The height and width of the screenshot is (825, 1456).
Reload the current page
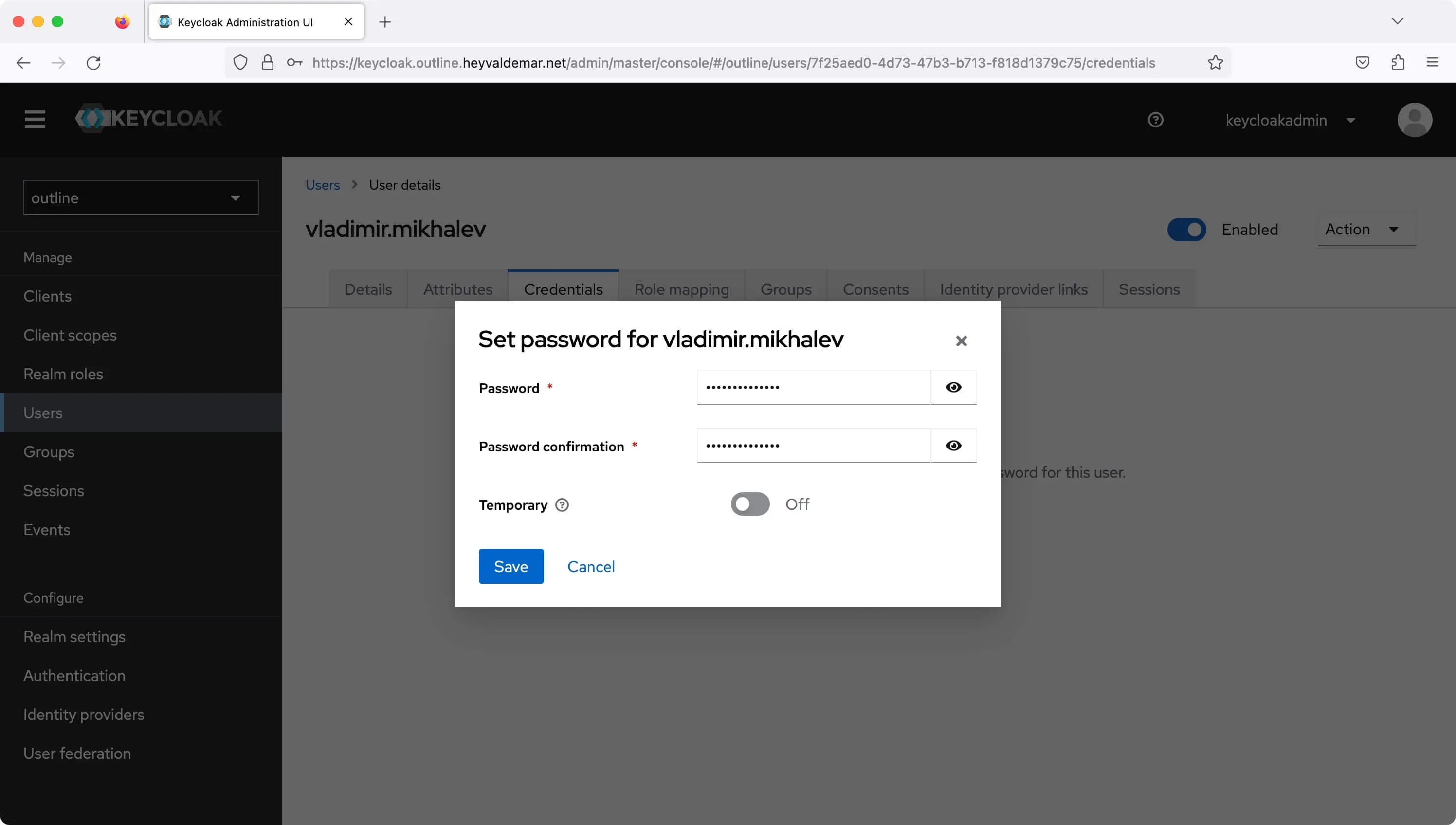click(93, 62)
